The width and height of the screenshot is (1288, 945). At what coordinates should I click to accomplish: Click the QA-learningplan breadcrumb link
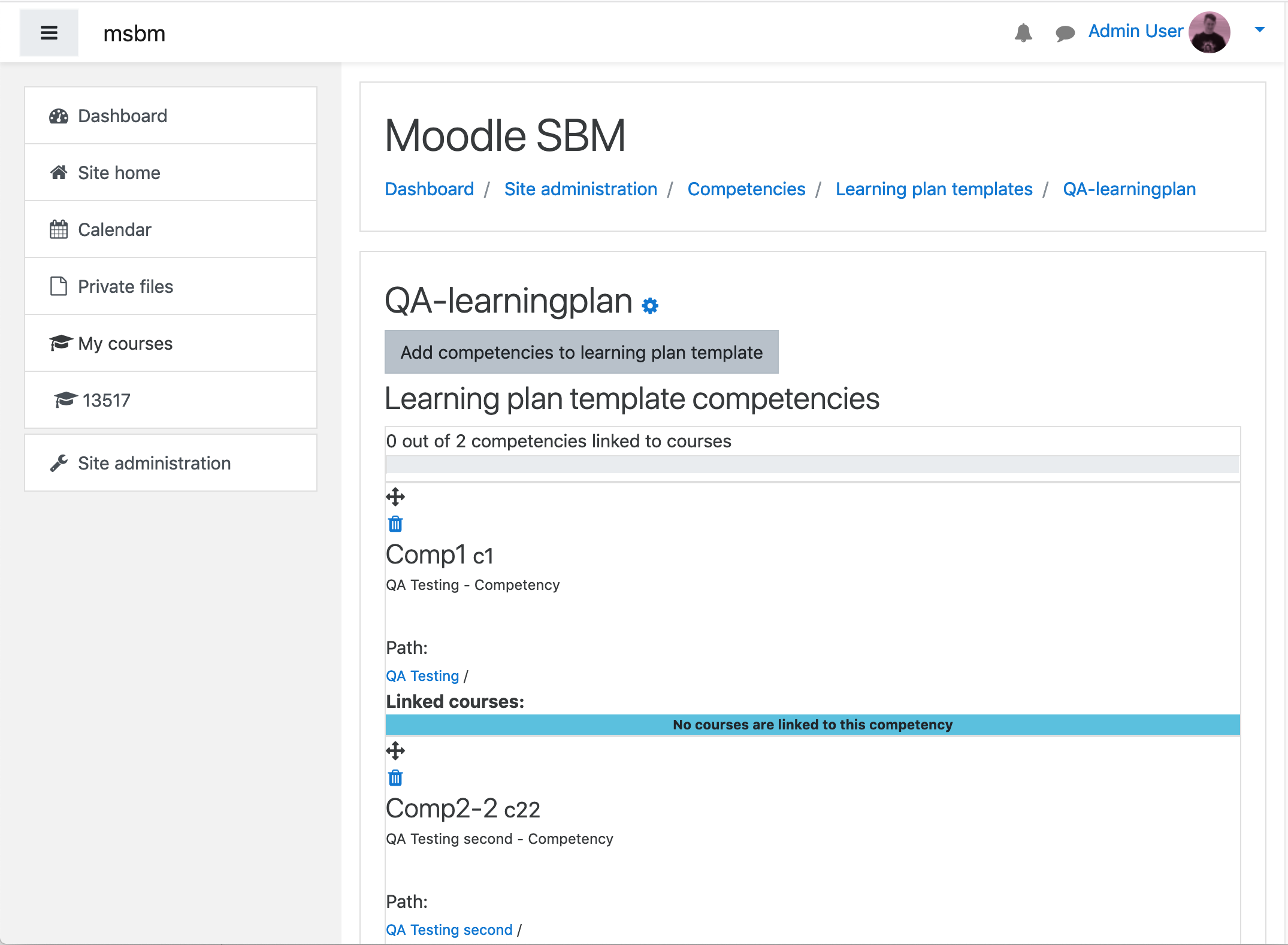[x=1129, y=189]
